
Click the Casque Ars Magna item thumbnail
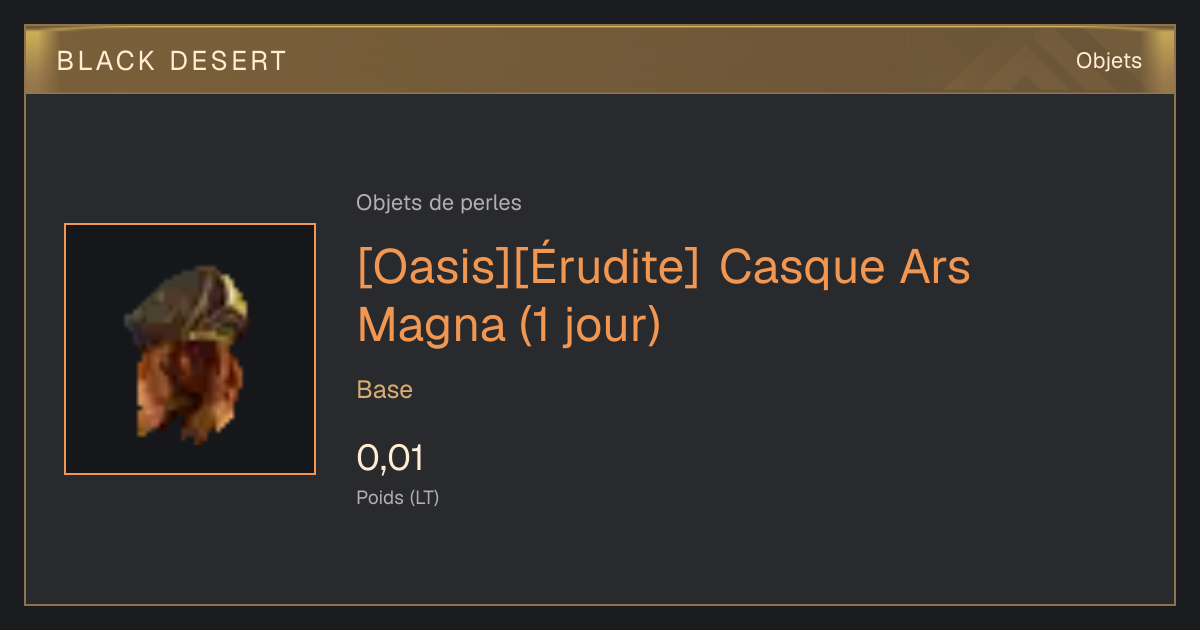coord(190,349)
